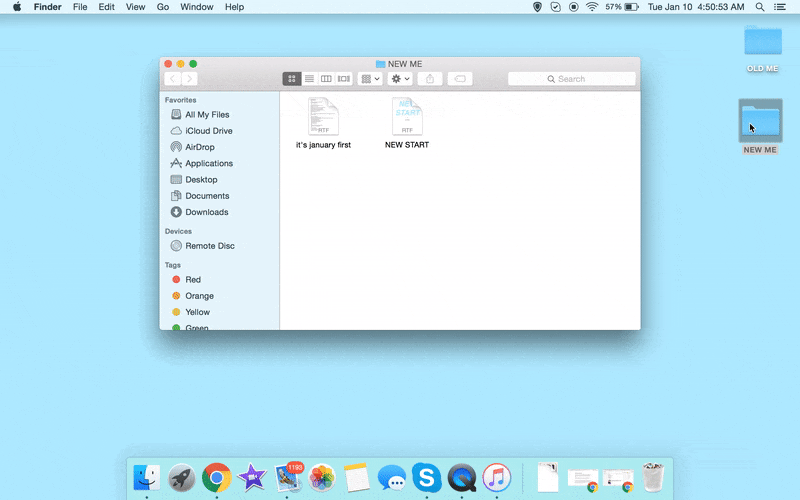Select the OLD ME desktop folder
The height and width of the screenshot is (500, 800).
[x=763, y=48]
